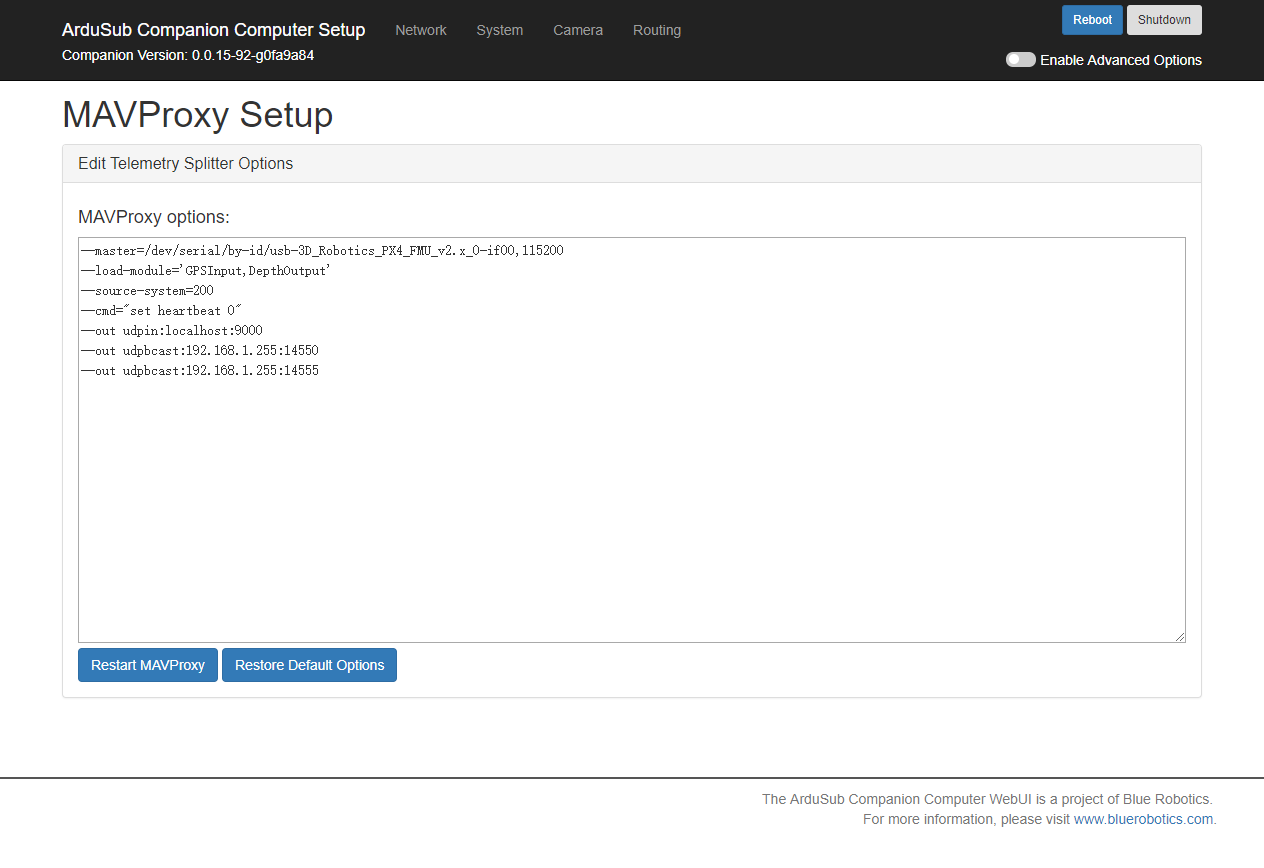Image resolution: width=1264 pixels, height=868 pixels.
Task: Open the Routing menu item
Action: pos(656,30)
